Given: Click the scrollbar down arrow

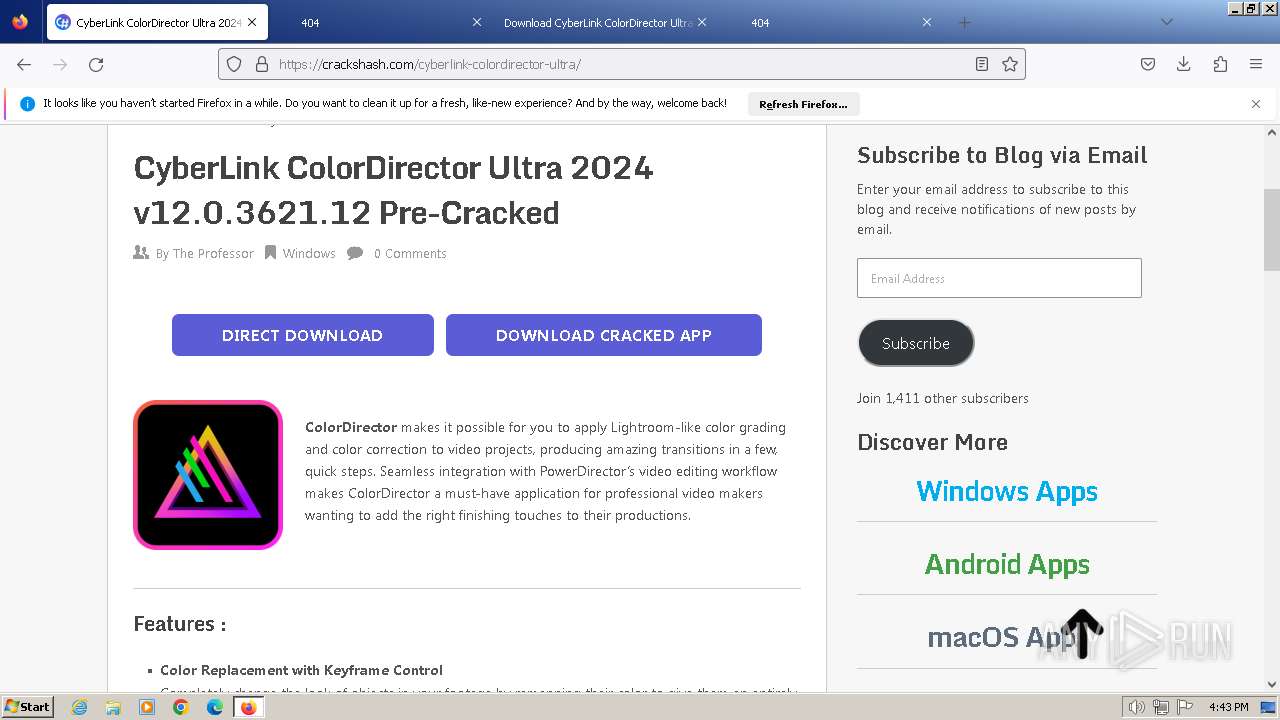Looking at the screenshot, I should point(1272,684).
